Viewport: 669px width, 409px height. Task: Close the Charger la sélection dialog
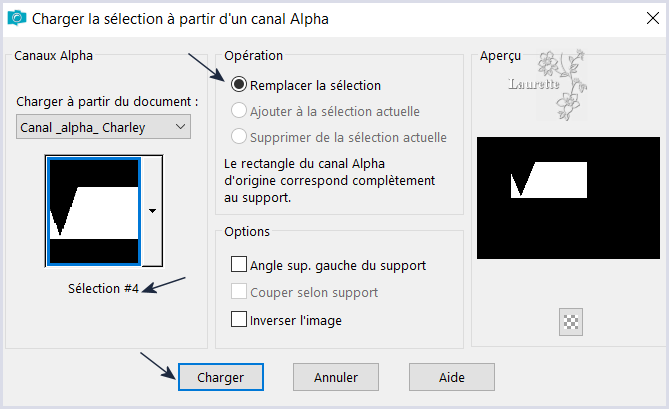pos(653,18)
